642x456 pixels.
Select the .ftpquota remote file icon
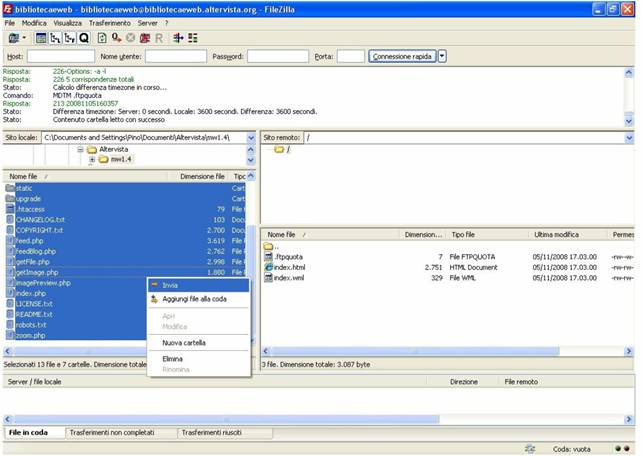click(x=268, y=257)
